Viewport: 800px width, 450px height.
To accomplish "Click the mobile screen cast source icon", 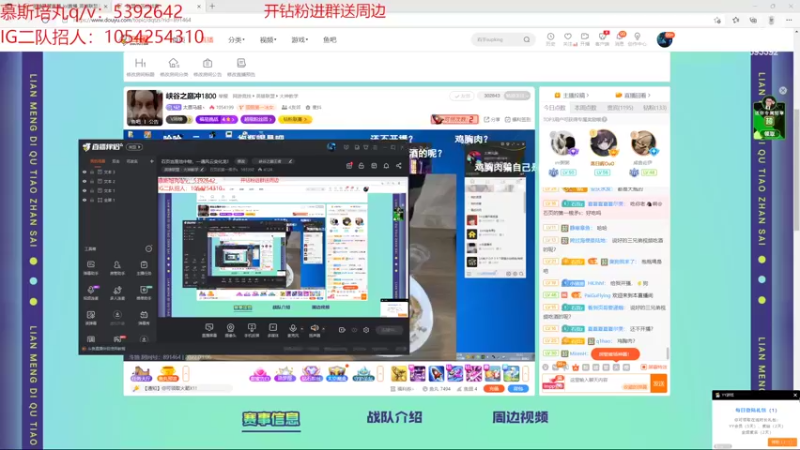I will tap(252, 329).
